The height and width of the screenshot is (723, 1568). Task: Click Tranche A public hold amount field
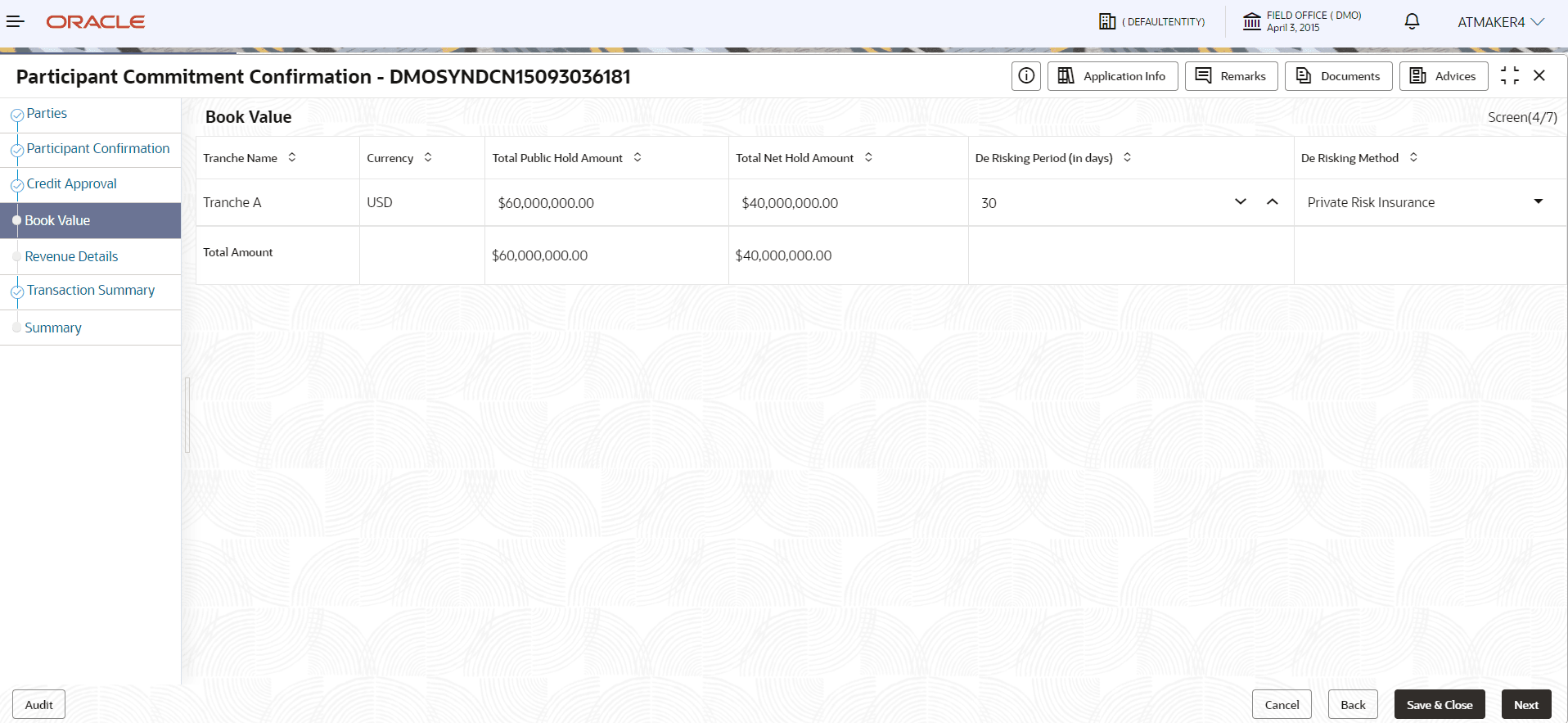(606, 202)
